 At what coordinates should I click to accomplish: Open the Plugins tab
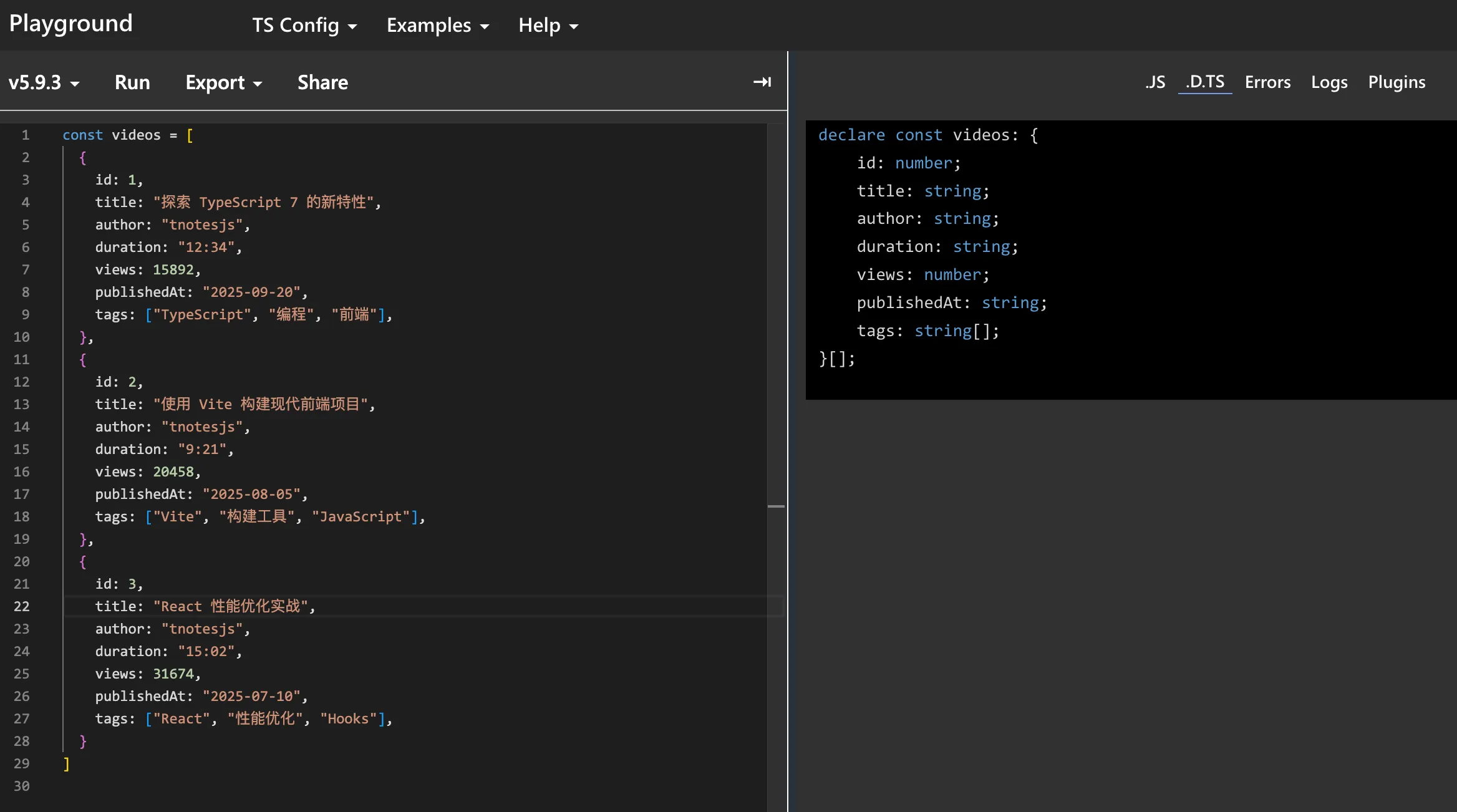(1396, 82)
